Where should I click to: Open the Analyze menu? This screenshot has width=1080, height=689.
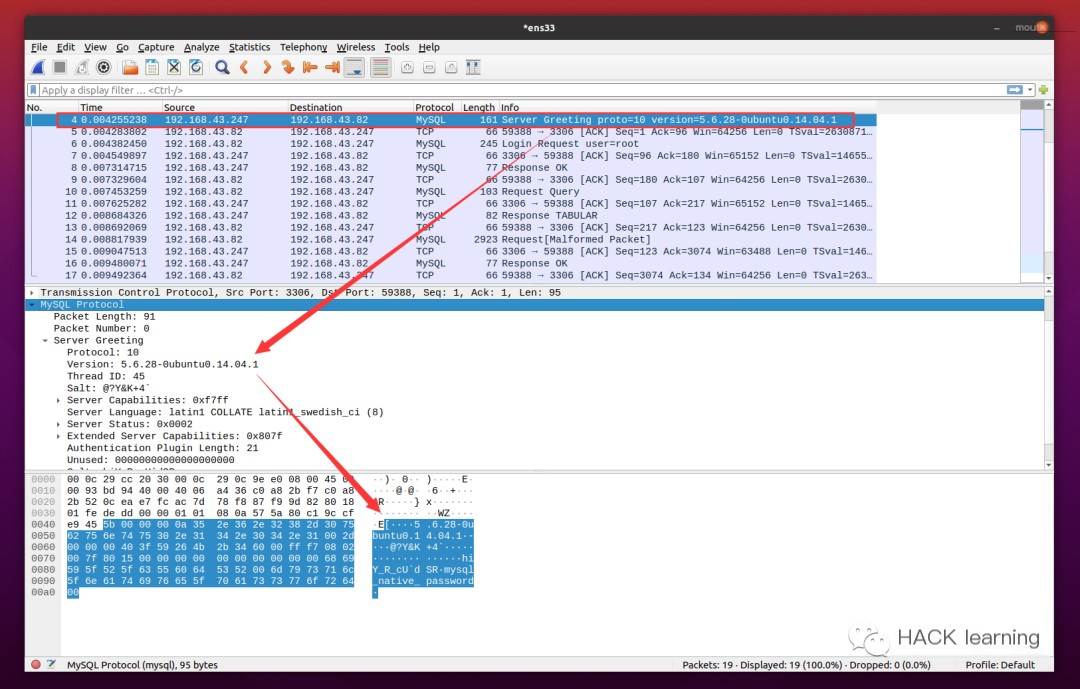coord(201,47)
